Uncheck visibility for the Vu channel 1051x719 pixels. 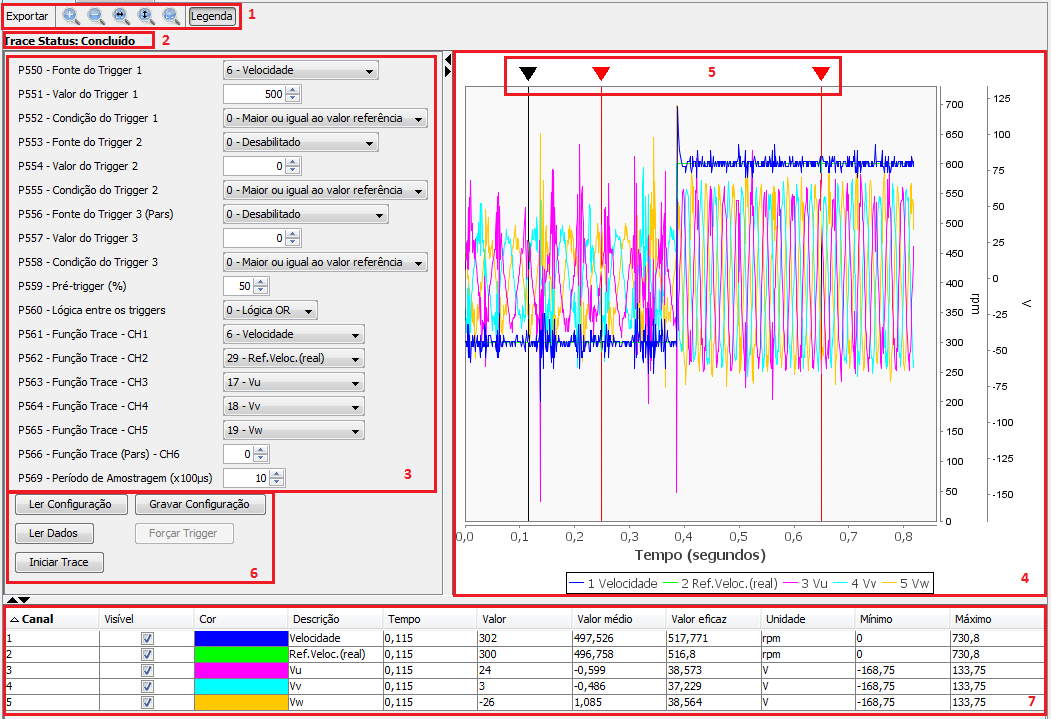coord(147,670)
